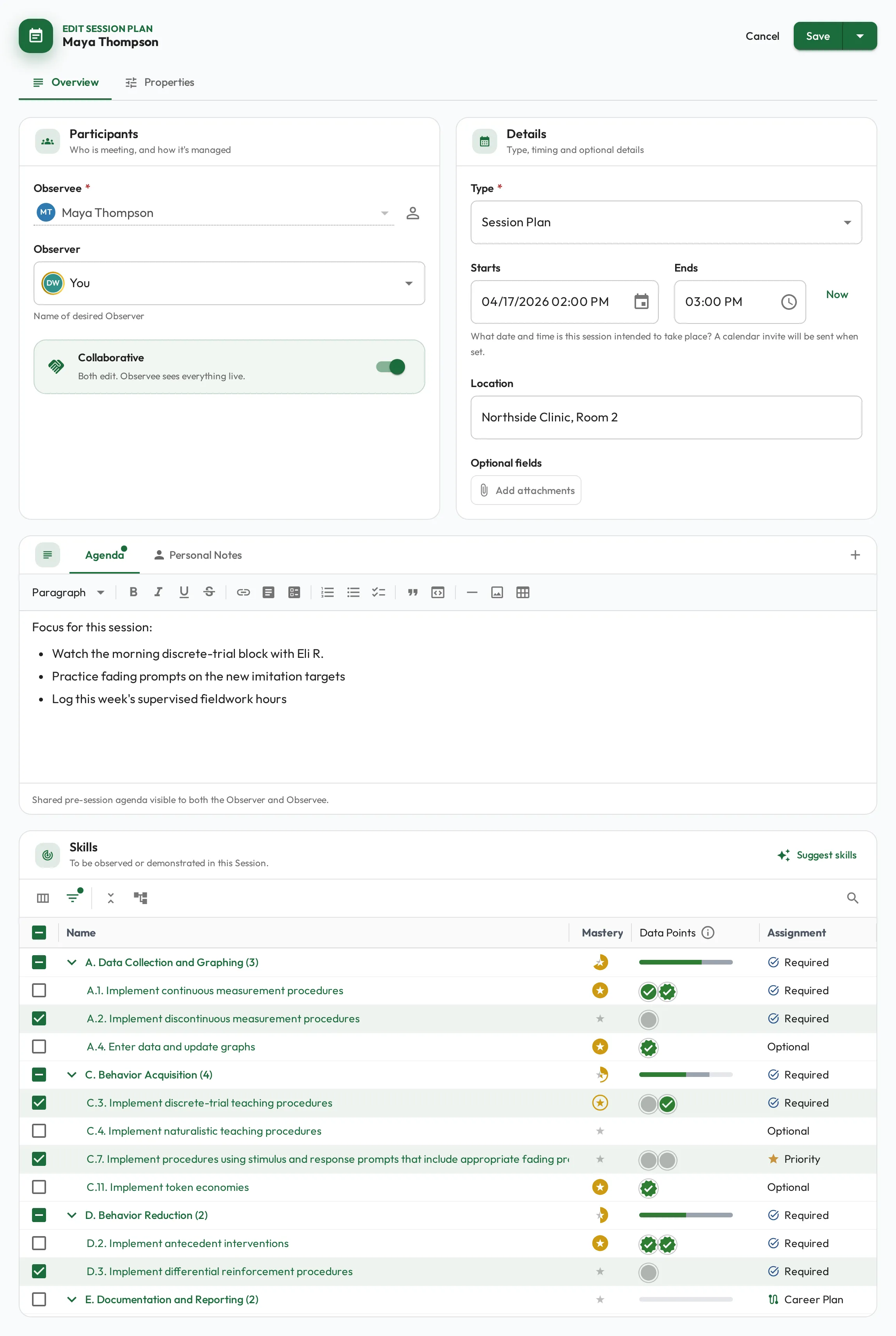Click the insert image icon
Image resolution: width=896 pixels, height=1336 pixels.
497,592
